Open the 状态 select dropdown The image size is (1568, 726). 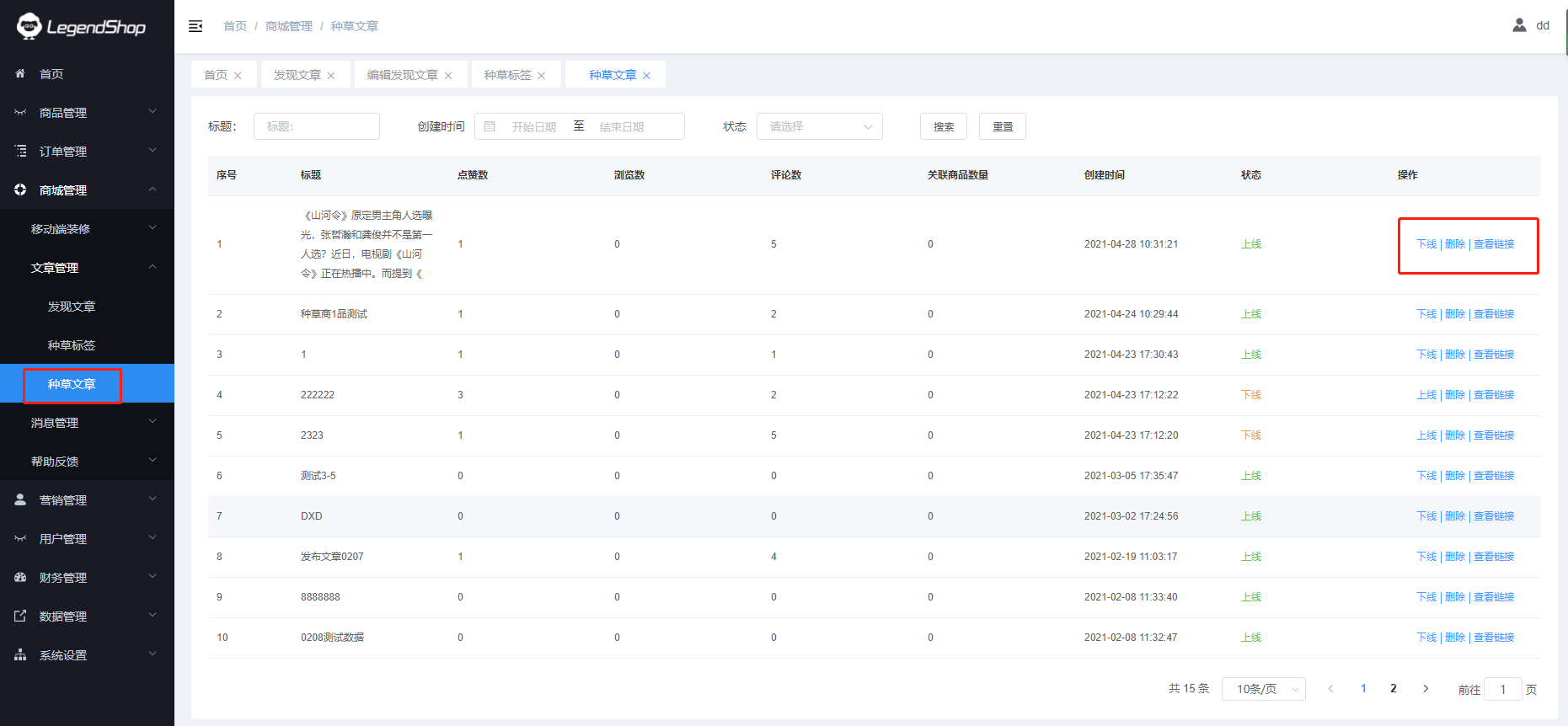coord(819,126)
